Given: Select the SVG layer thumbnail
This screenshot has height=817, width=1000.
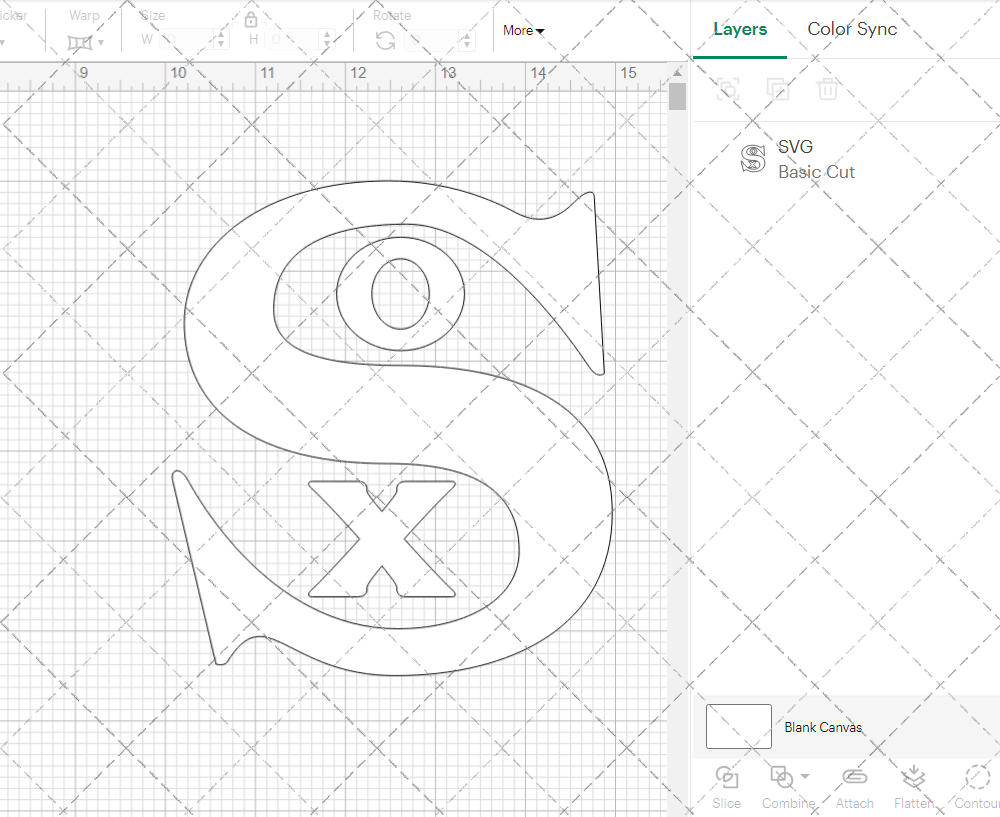Looking at the screenshot, I should point(753,159).
